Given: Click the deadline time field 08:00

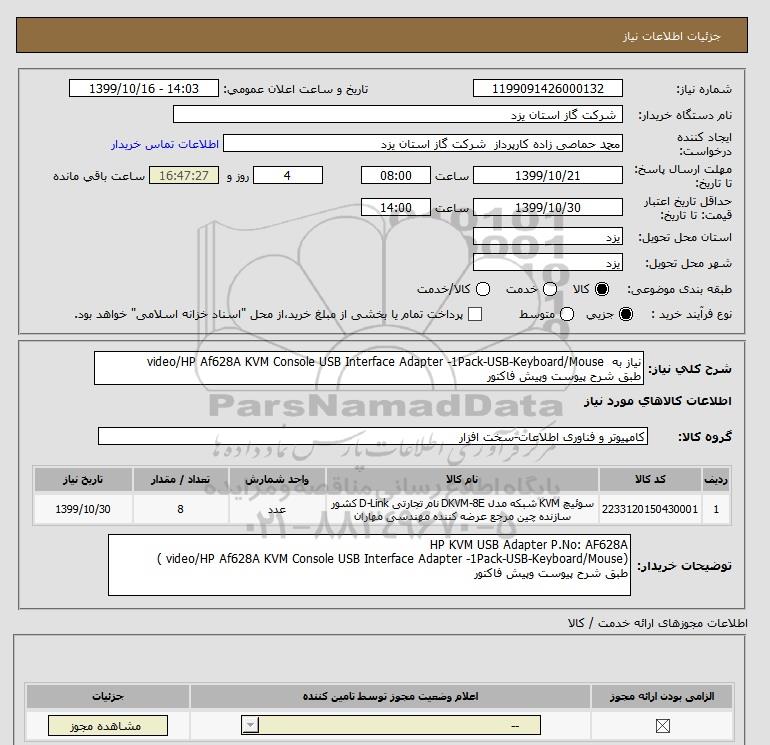Looking at the screenshot, I should (x=396, y=175).
